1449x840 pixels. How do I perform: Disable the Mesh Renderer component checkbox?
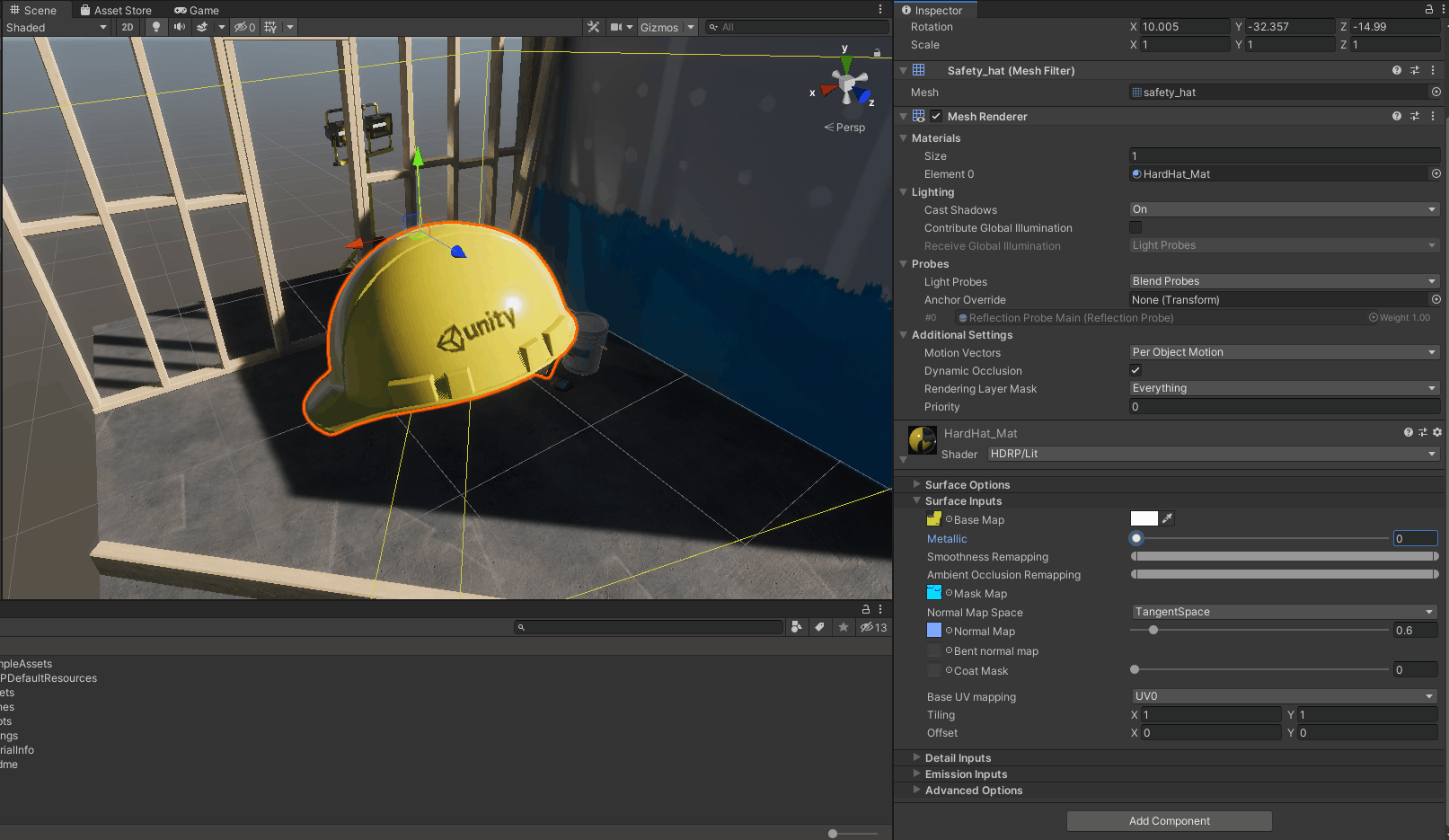click(x=936, y=116)
